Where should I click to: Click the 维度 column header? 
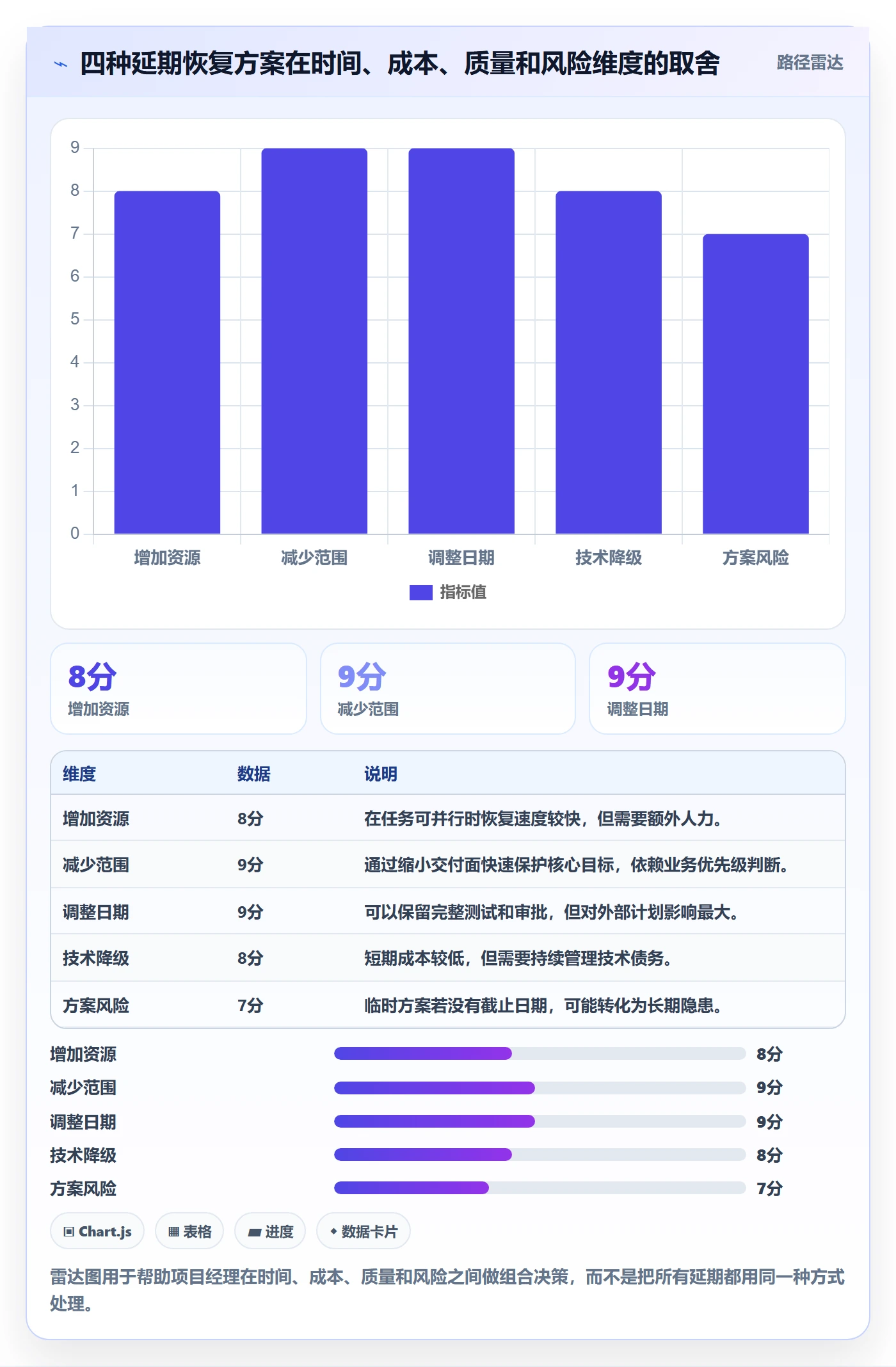tap(79, 774)
